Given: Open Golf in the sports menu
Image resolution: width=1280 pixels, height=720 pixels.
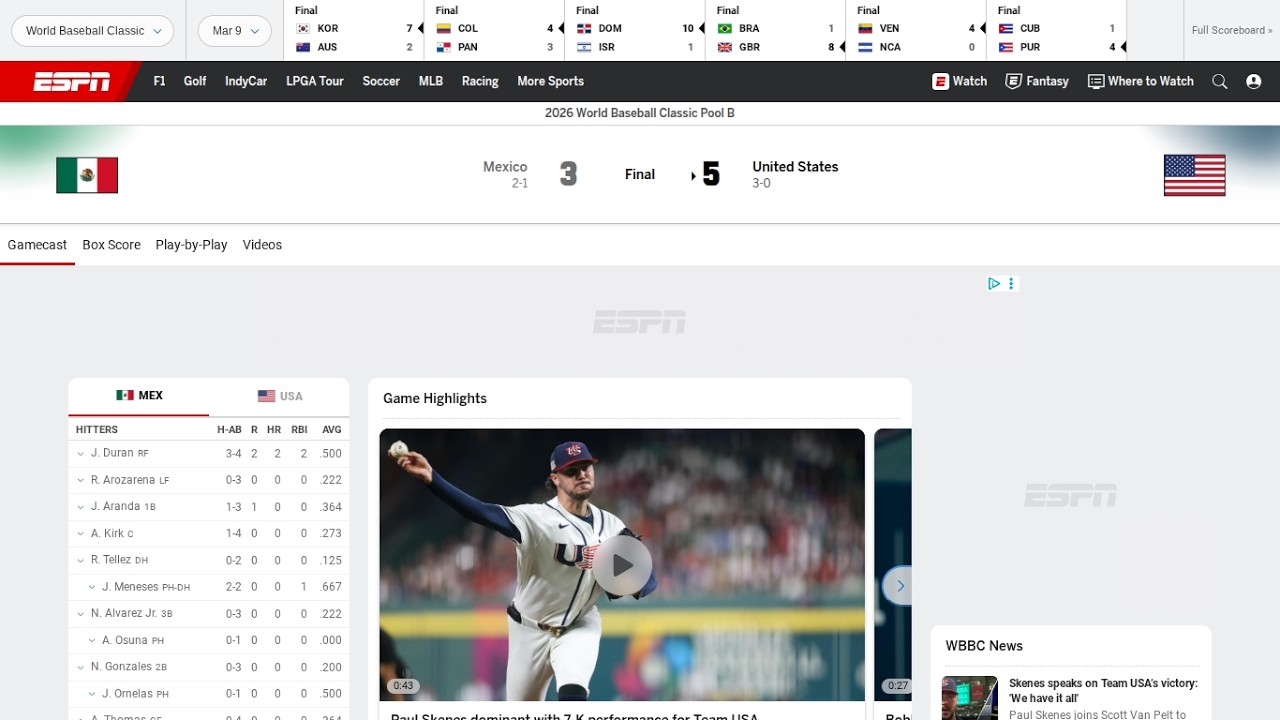Looking at the screenshot, I should (x=195, y=82).
